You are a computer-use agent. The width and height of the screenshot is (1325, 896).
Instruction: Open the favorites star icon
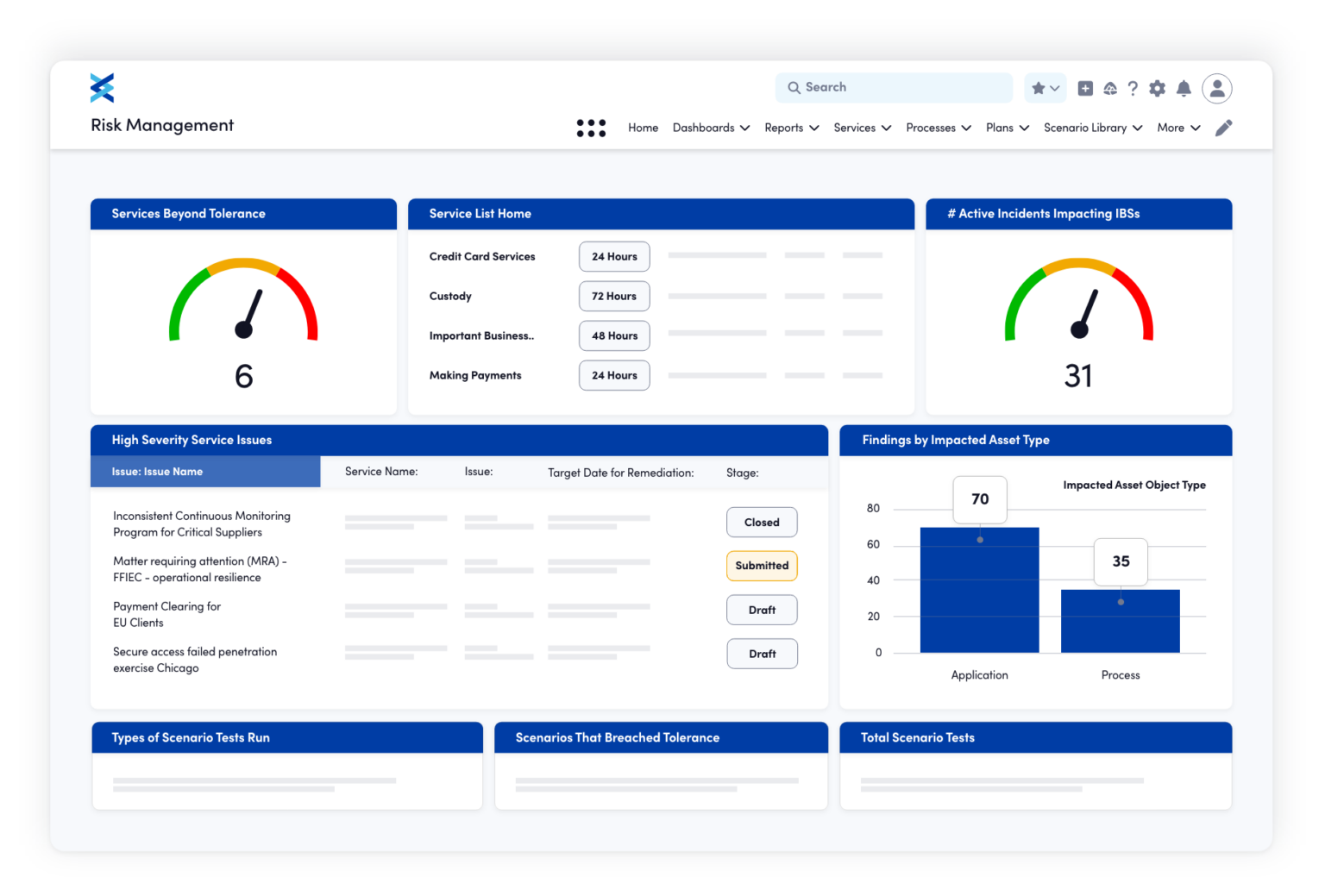(1039, 88)
